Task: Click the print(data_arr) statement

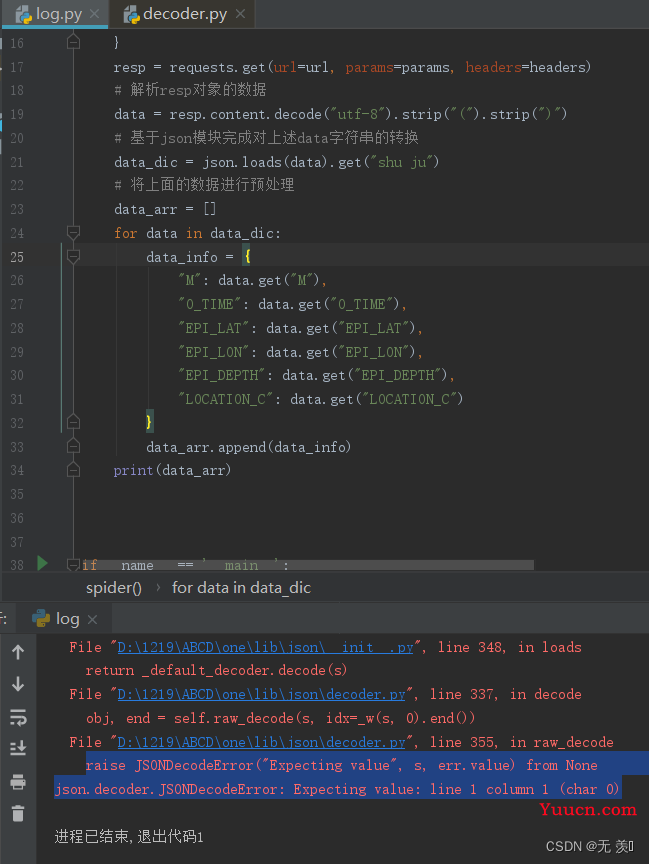Action: 172,470
